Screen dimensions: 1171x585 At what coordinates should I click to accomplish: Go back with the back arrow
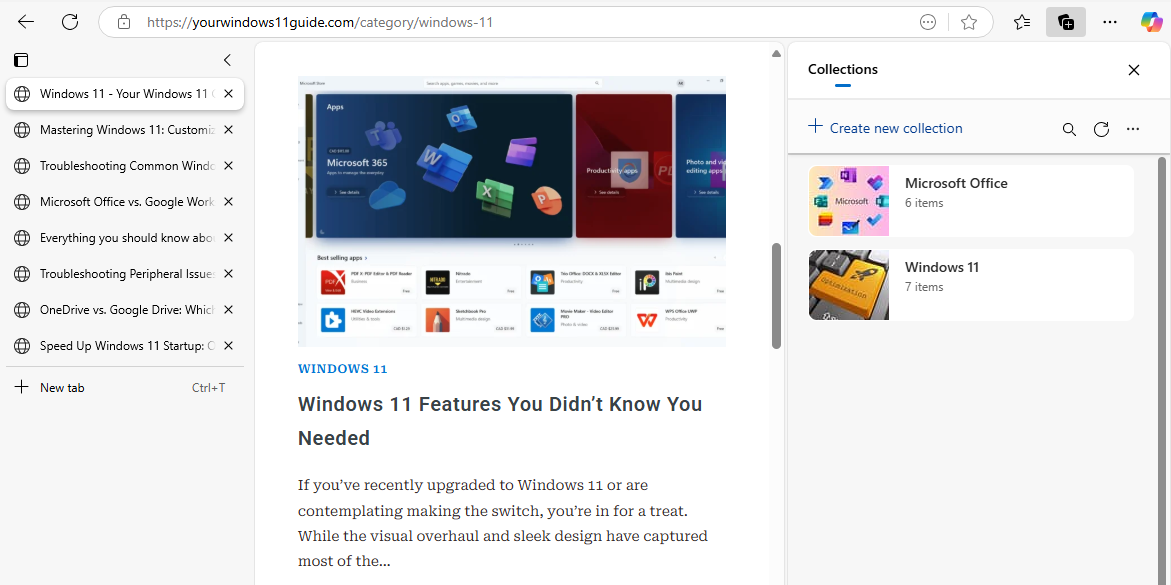(x=26, y=22)
